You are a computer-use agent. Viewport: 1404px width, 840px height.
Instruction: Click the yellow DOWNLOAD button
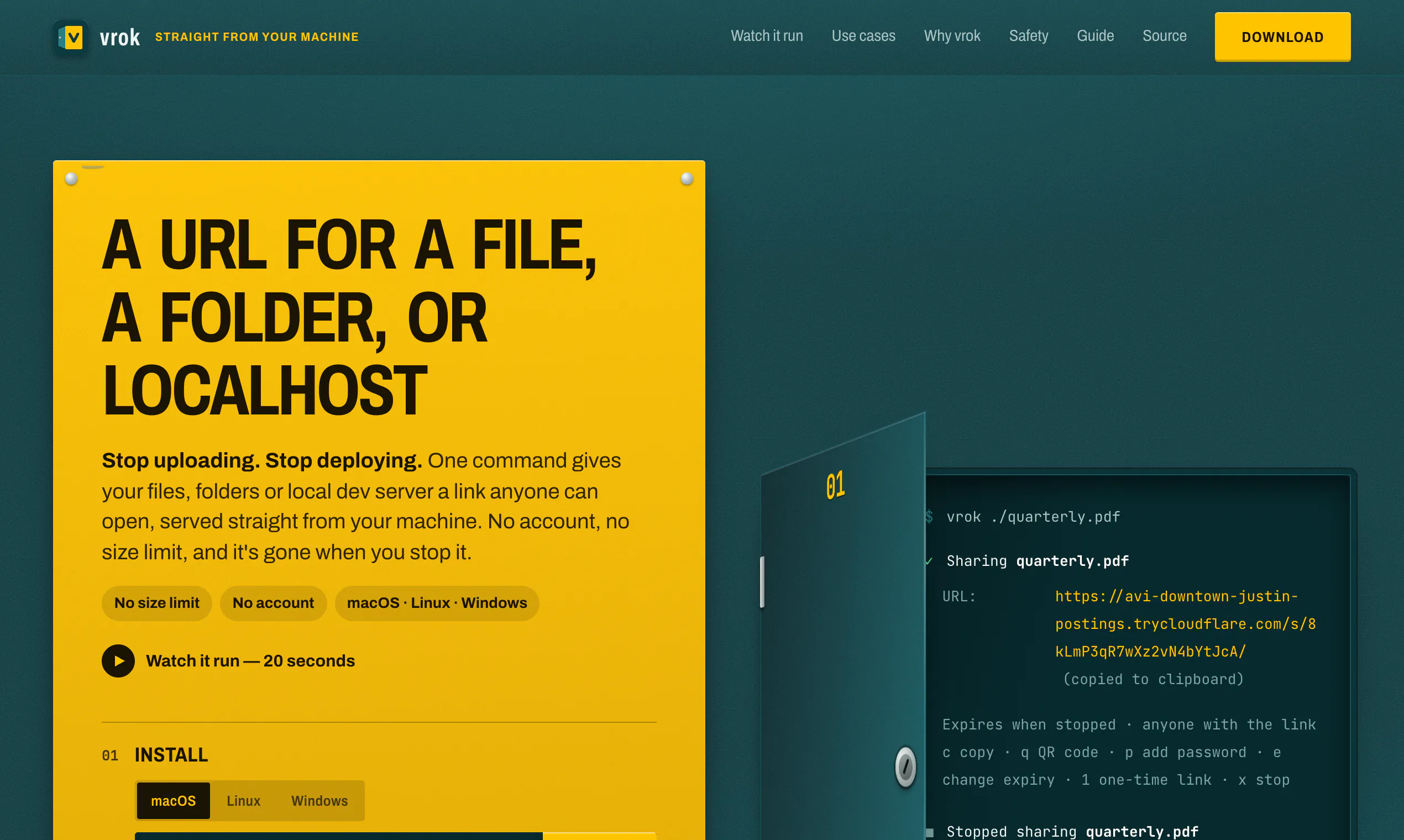pyautogui.click(x=1282, y=37)
